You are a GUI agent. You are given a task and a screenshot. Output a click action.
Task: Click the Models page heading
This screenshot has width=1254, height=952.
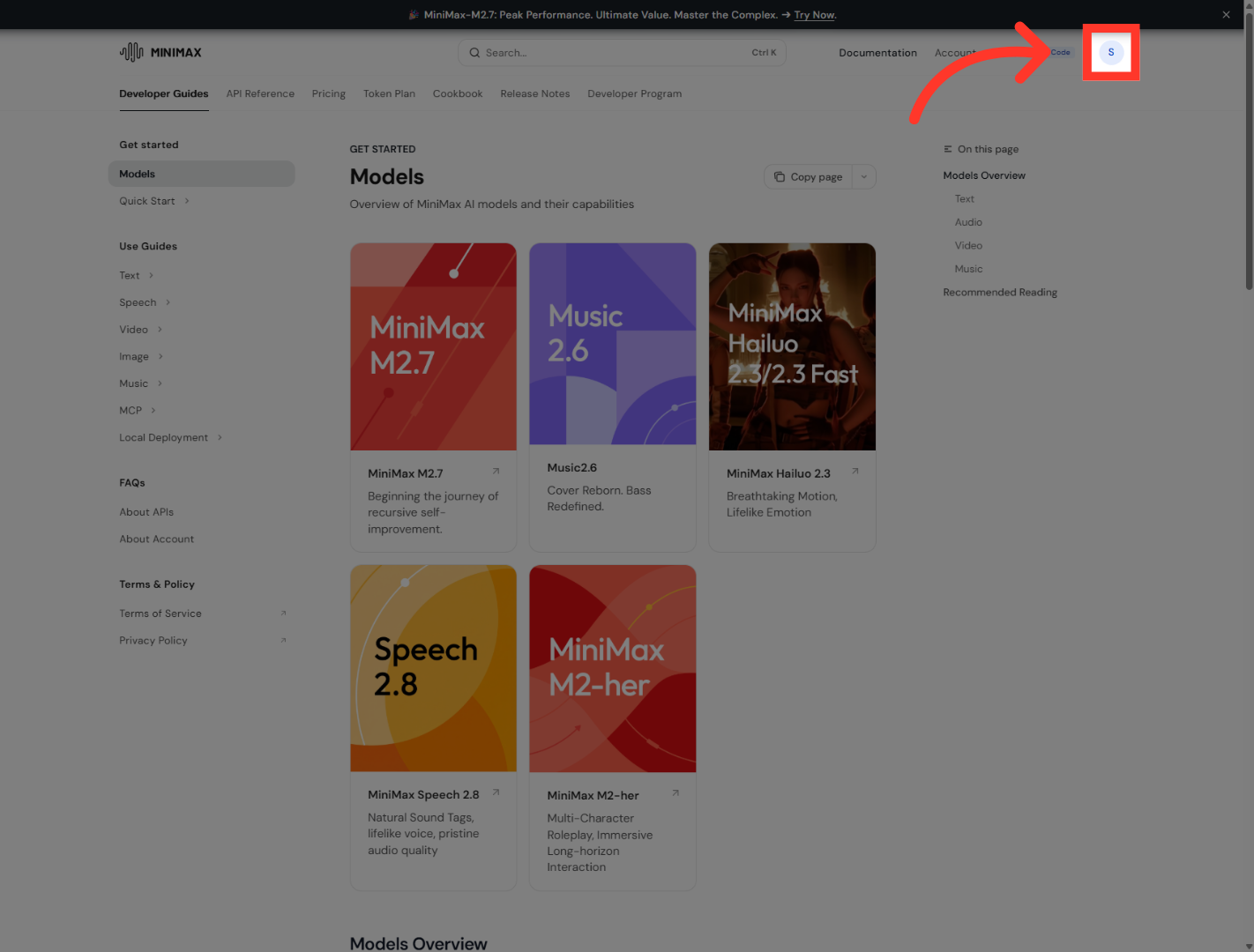[387, 176]
